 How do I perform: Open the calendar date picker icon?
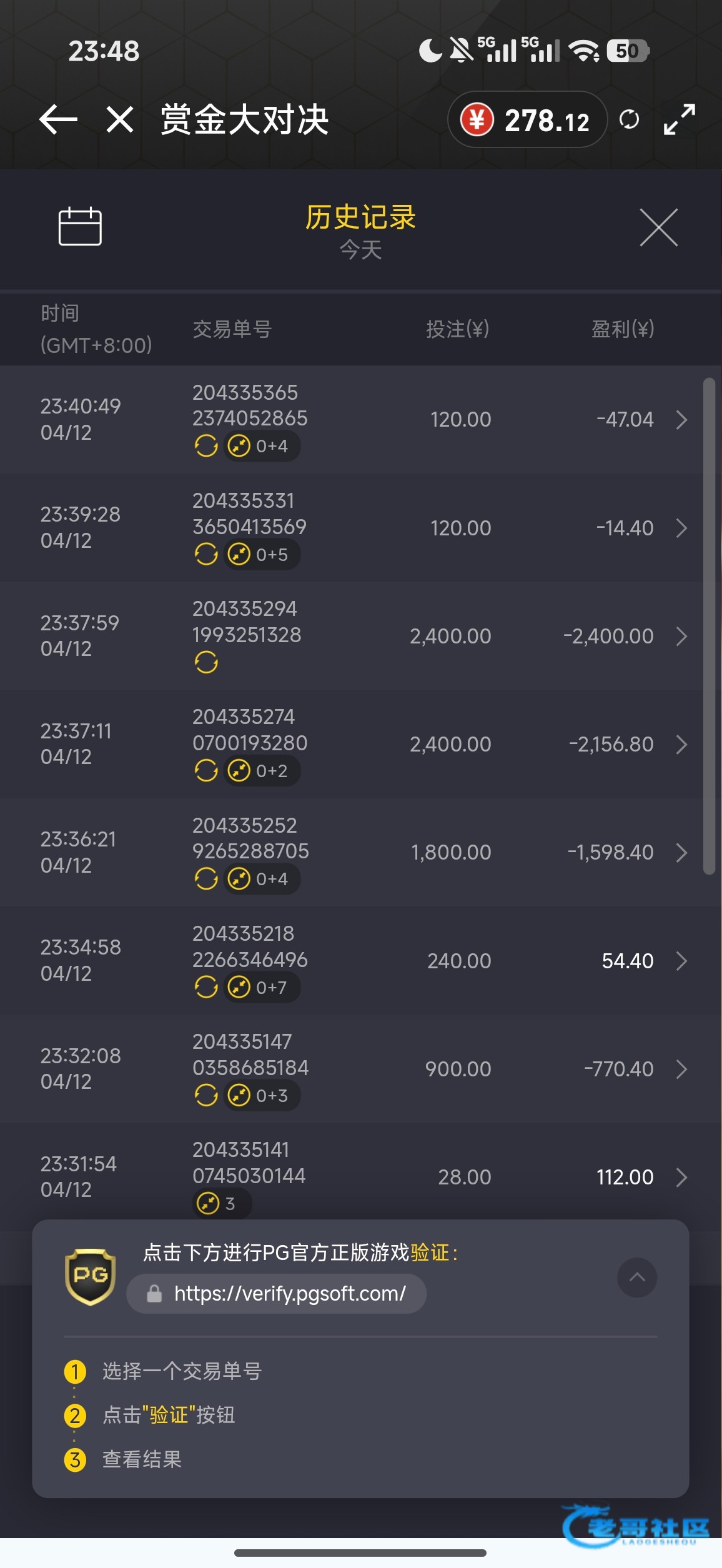(x=80, y=226)
